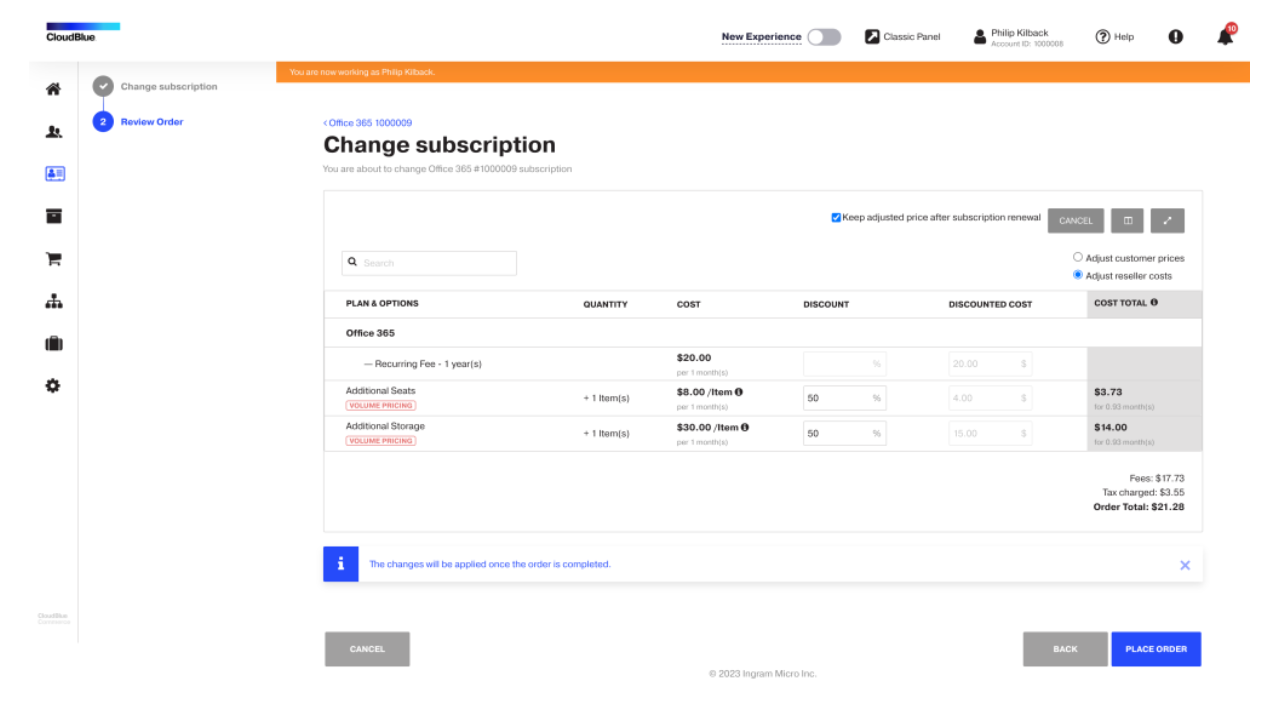Open the highlighted Account card sidebar icon
The width and height of the screenshot is (1261, 702).
(x=53, y=173)
